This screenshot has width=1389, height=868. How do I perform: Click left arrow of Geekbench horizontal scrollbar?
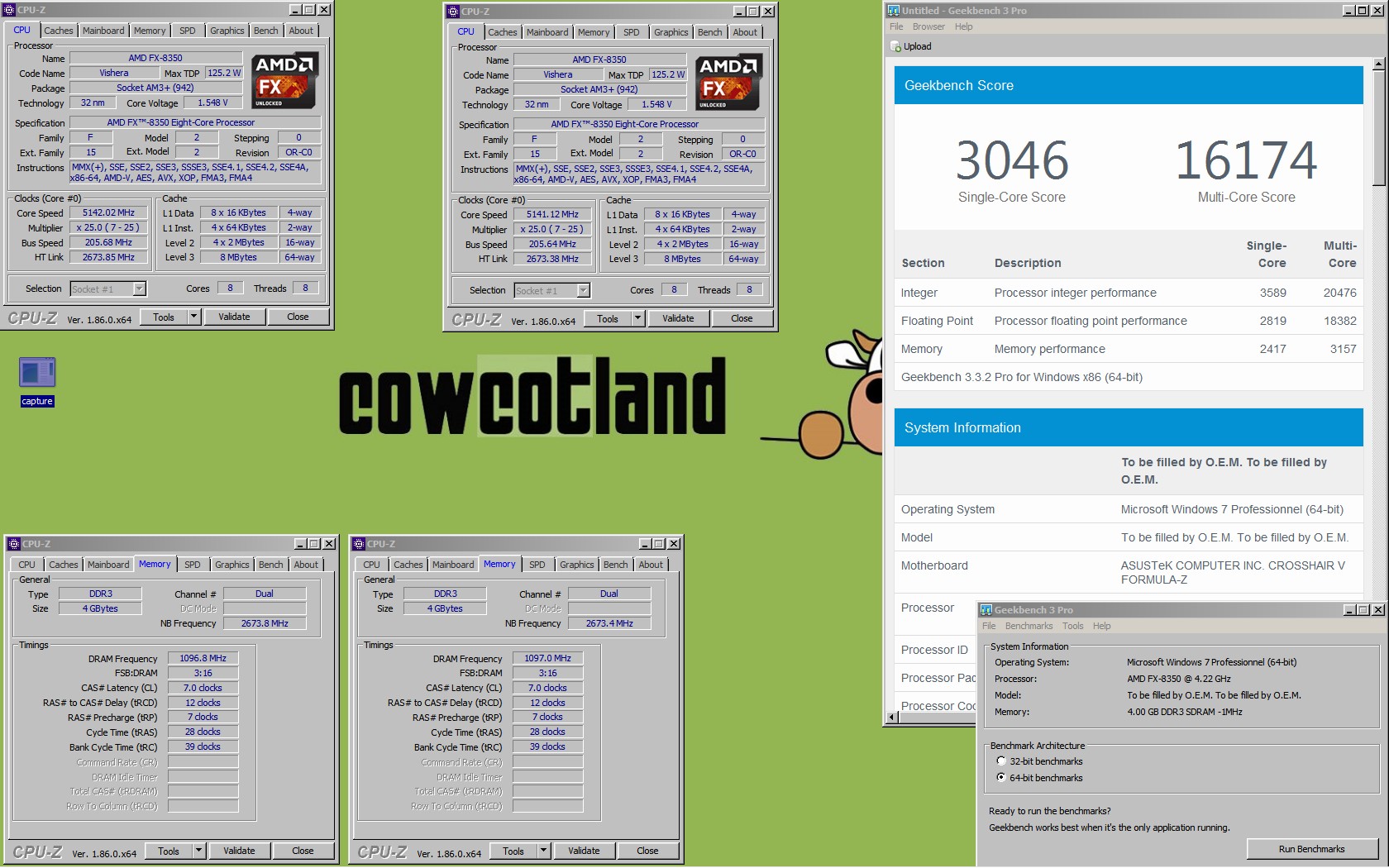click(x=891, y=718)
